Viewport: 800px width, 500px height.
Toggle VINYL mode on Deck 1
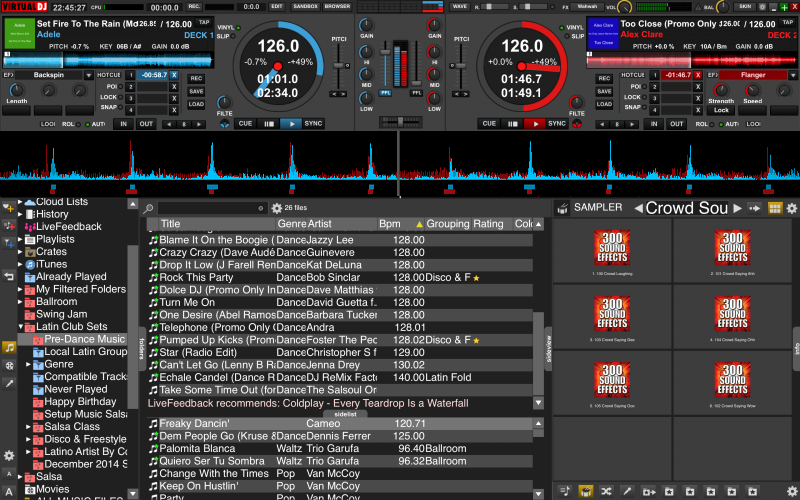click(x=229, y=28)
